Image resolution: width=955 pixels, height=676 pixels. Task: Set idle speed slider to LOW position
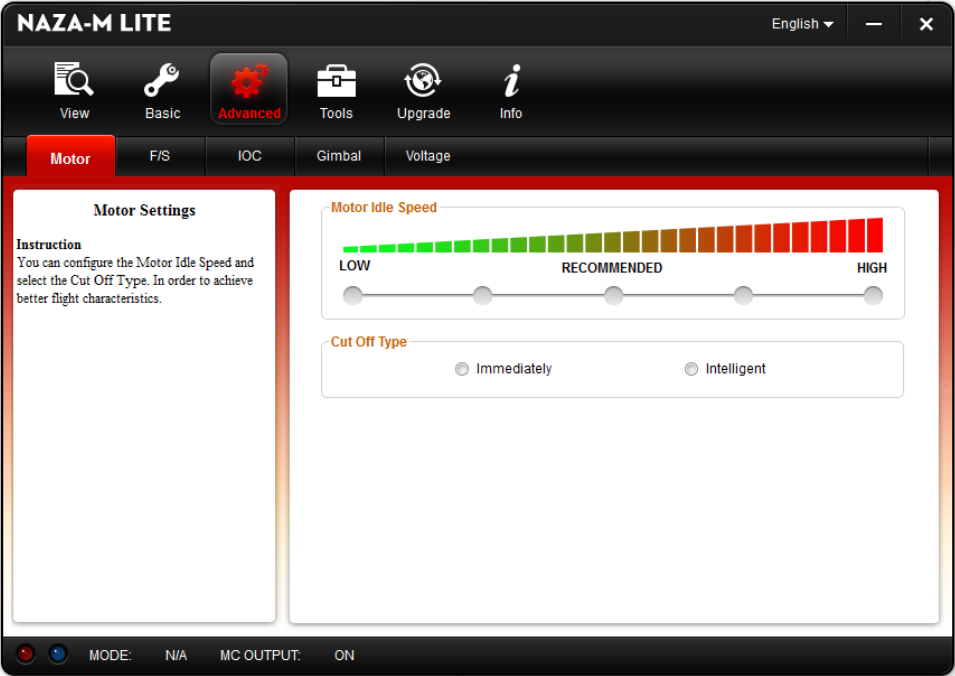click(x=353, y=295)
